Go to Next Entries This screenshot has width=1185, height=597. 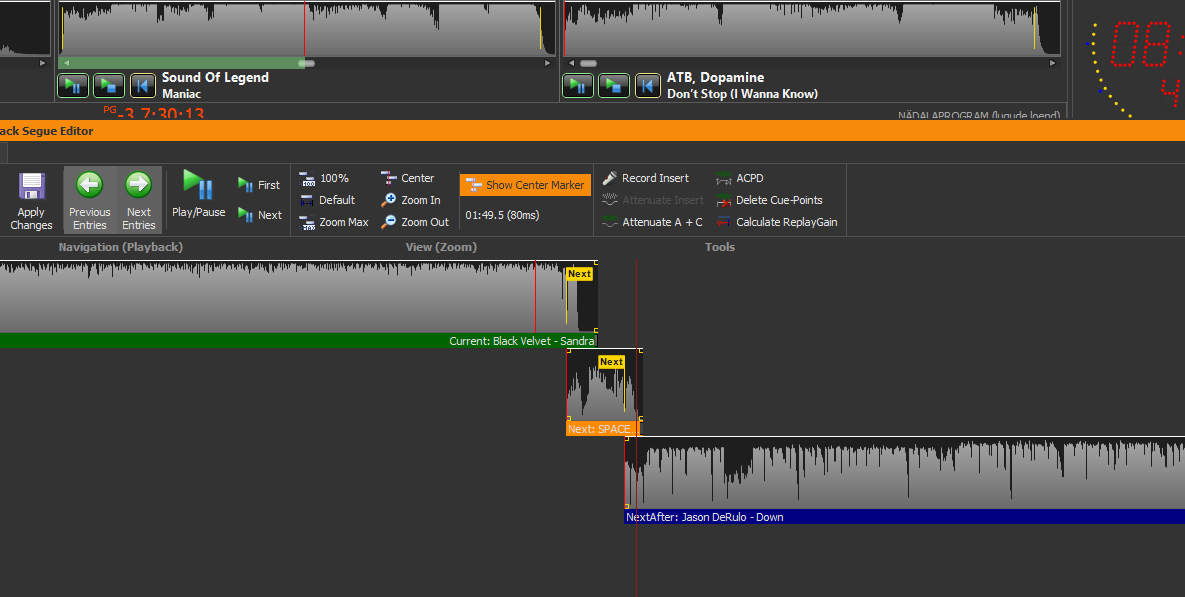pos(138,200)
